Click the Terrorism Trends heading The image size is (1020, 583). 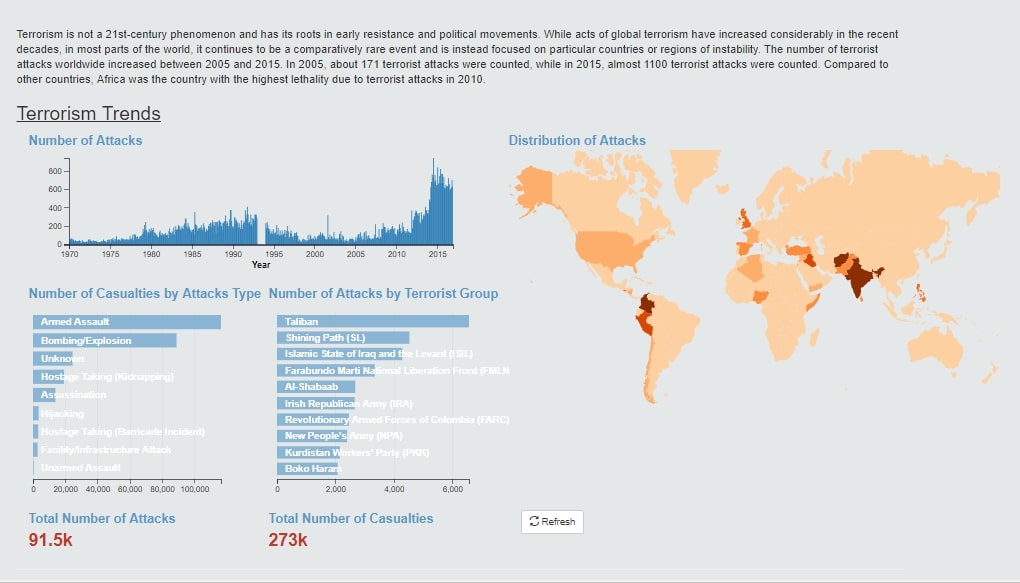[88, 113]
